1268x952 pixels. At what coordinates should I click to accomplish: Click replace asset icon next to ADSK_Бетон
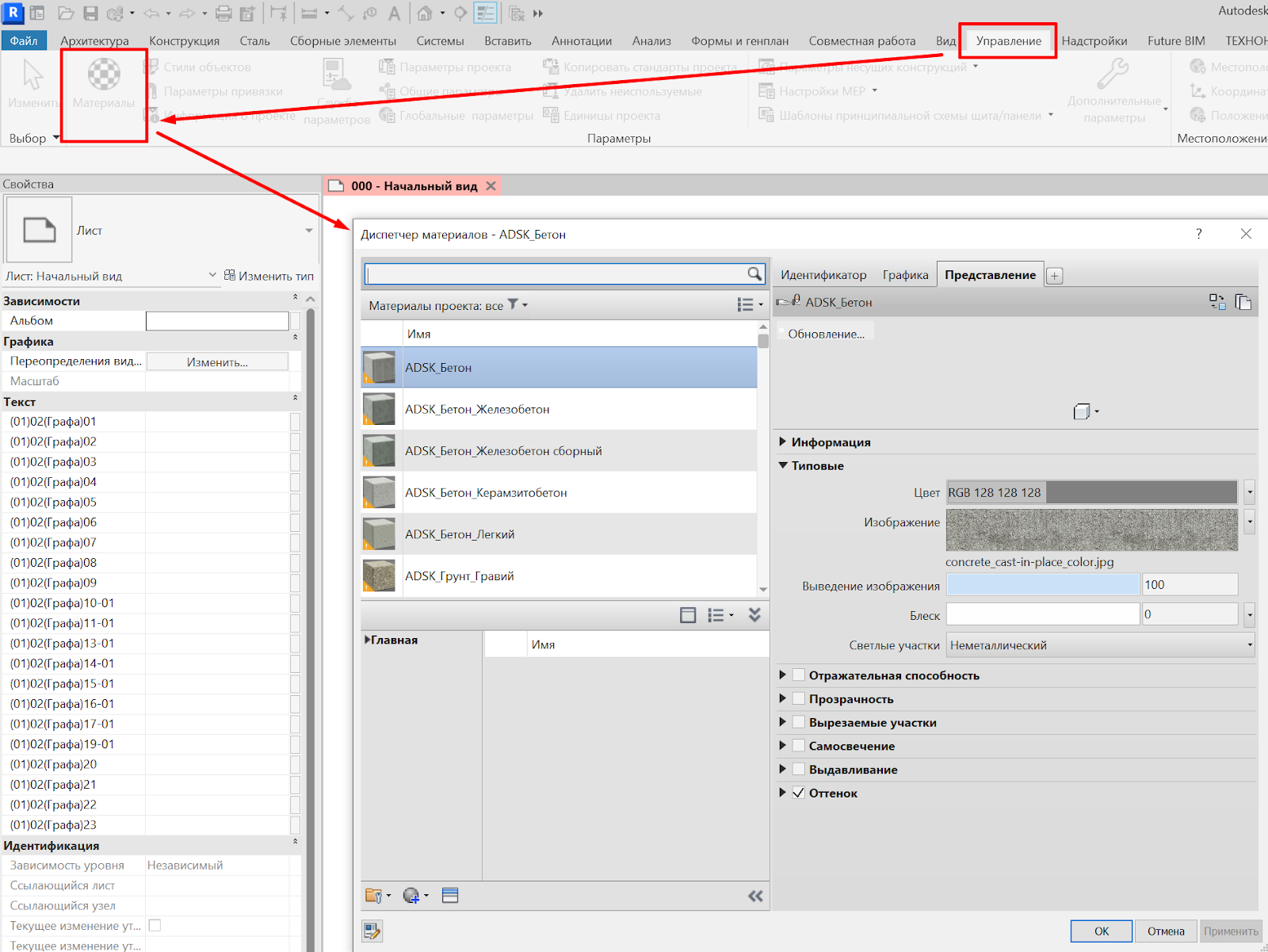pyautogui.click(x=1217, y=302)
